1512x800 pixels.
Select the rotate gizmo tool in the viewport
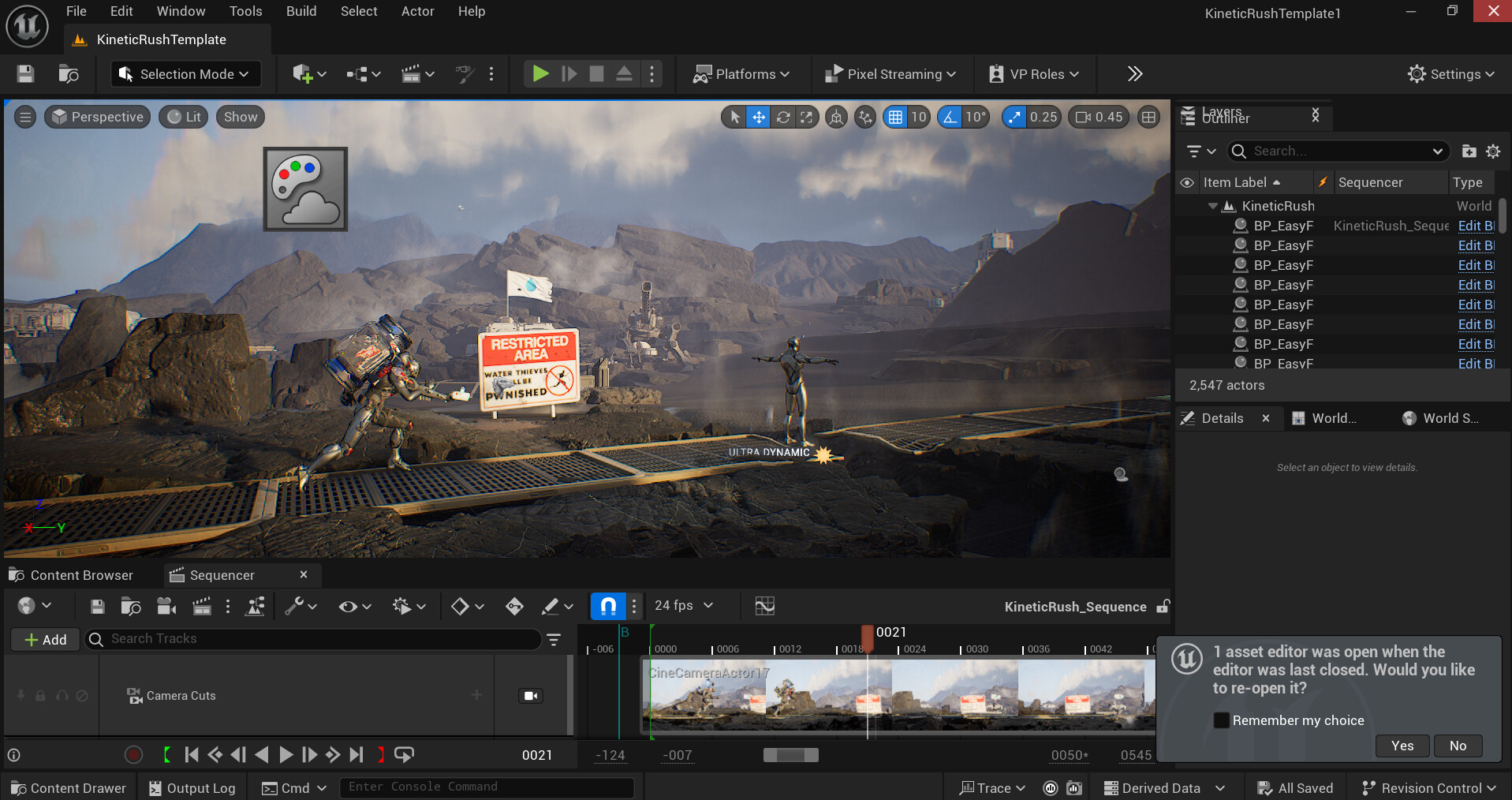782,117
